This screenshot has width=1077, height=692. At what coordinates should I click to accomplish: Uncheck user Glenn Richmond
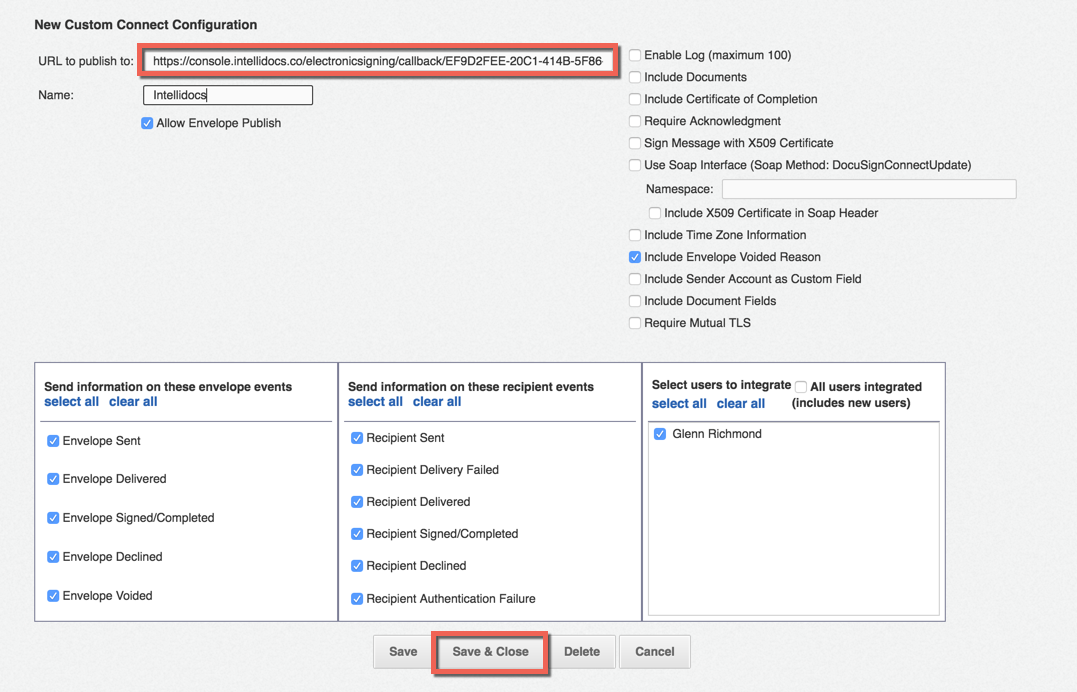point(660,434)
